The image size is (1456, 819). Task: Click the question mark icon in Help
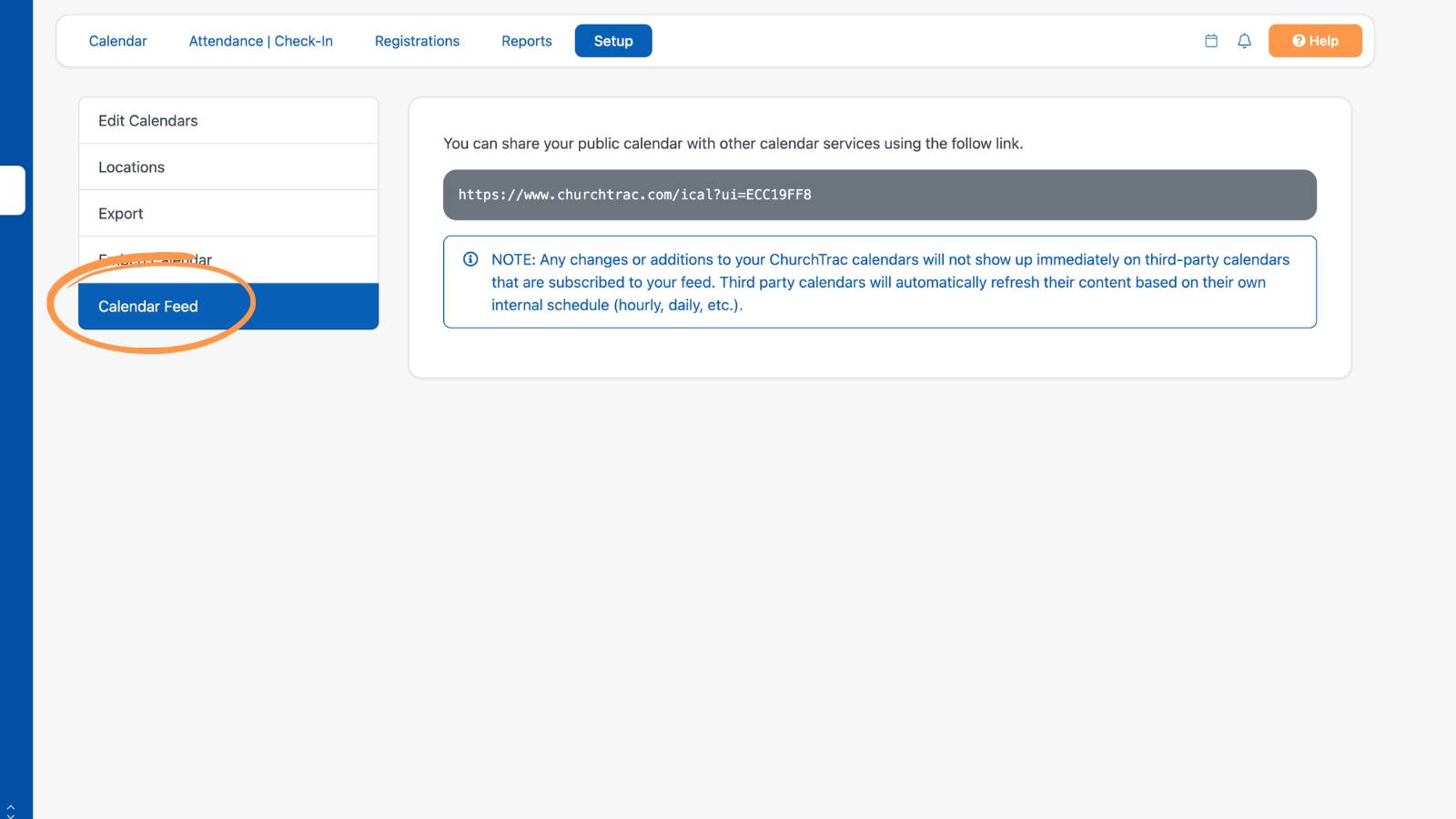pos(1299,41)
